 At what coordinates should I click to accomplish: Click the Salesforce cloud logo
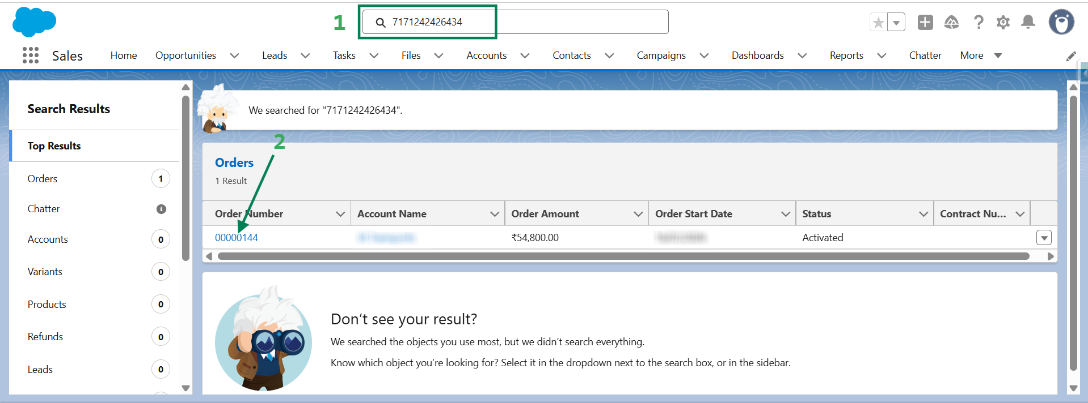[34, 22]
